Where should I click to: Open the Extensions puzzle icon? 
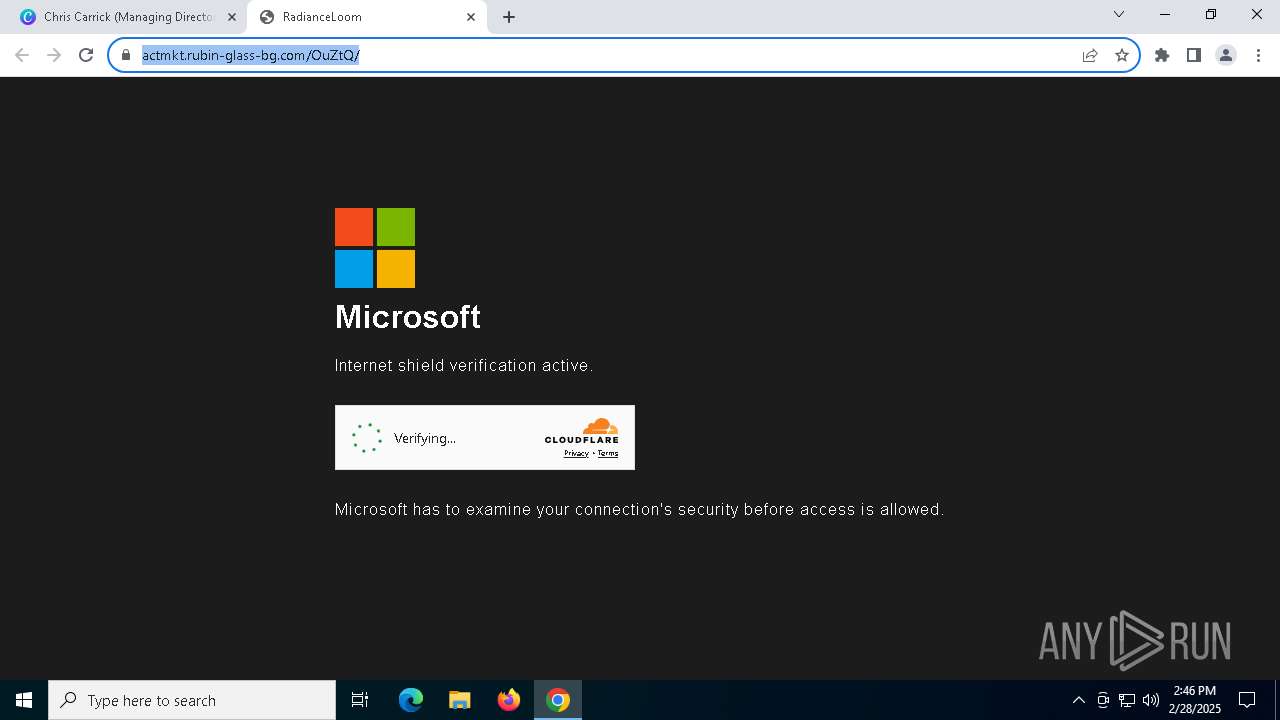pos(1162,55)
